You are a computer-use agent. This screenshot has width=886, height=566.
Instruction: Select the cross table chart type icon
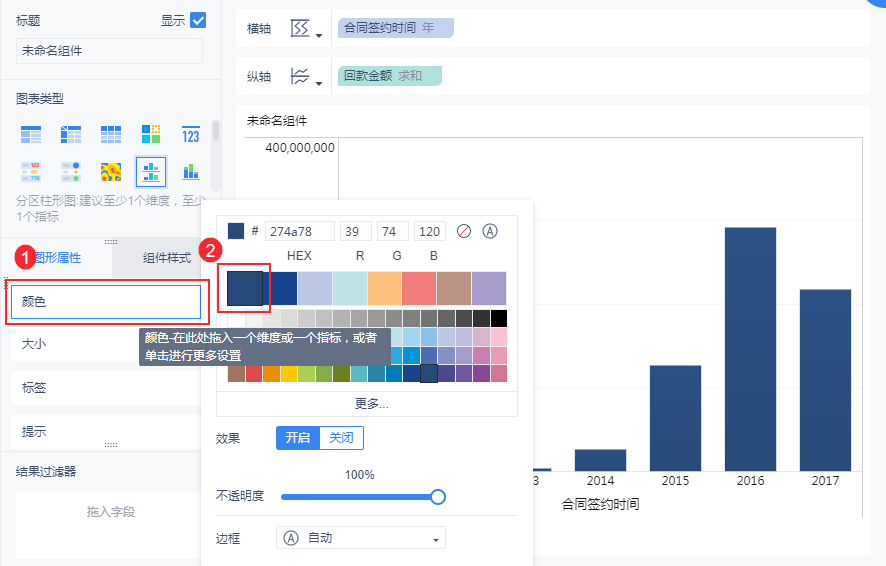pyautogui.click(x=71, y=134)
